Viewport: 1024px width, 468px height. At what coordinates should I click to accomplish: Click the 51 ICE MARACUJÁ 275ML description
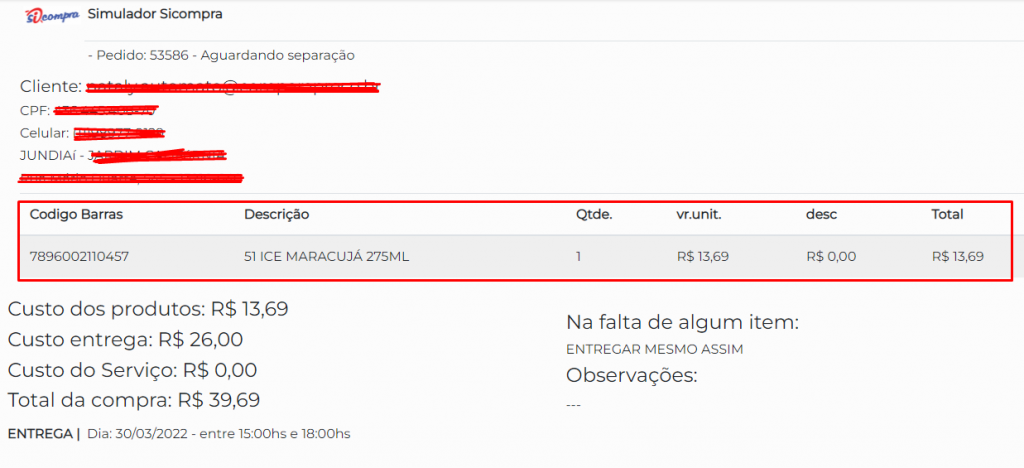tap(326, 256)
